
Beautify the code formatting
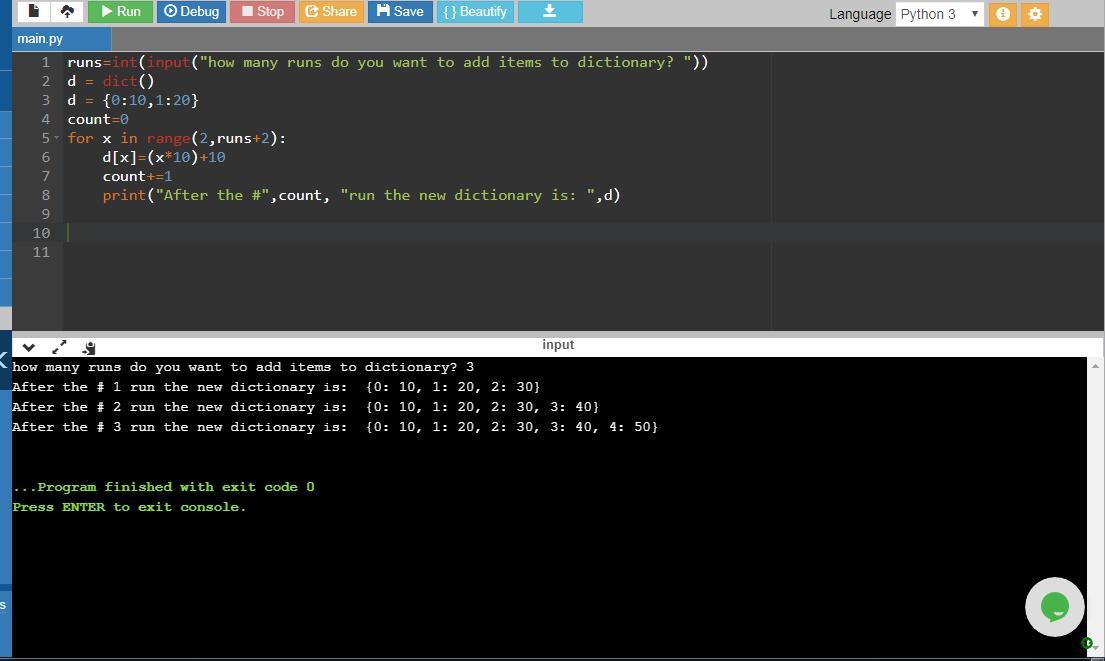[x=475, y=12]
